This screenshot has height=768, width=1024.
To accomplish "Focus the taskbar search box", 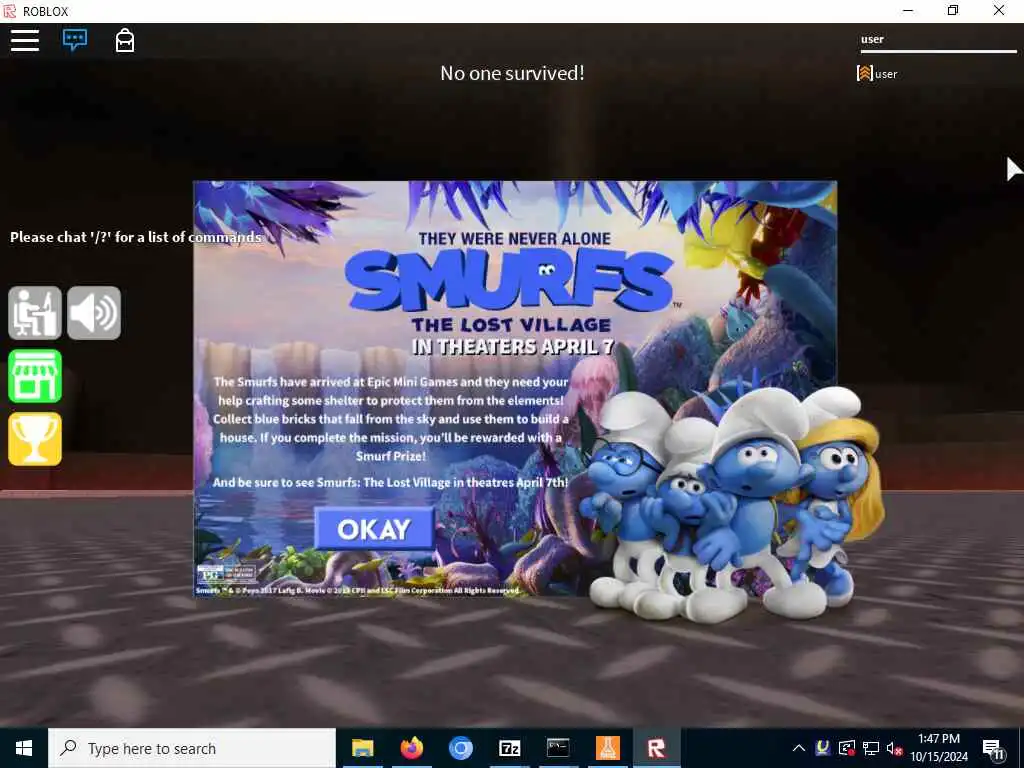I will point(192,748).
